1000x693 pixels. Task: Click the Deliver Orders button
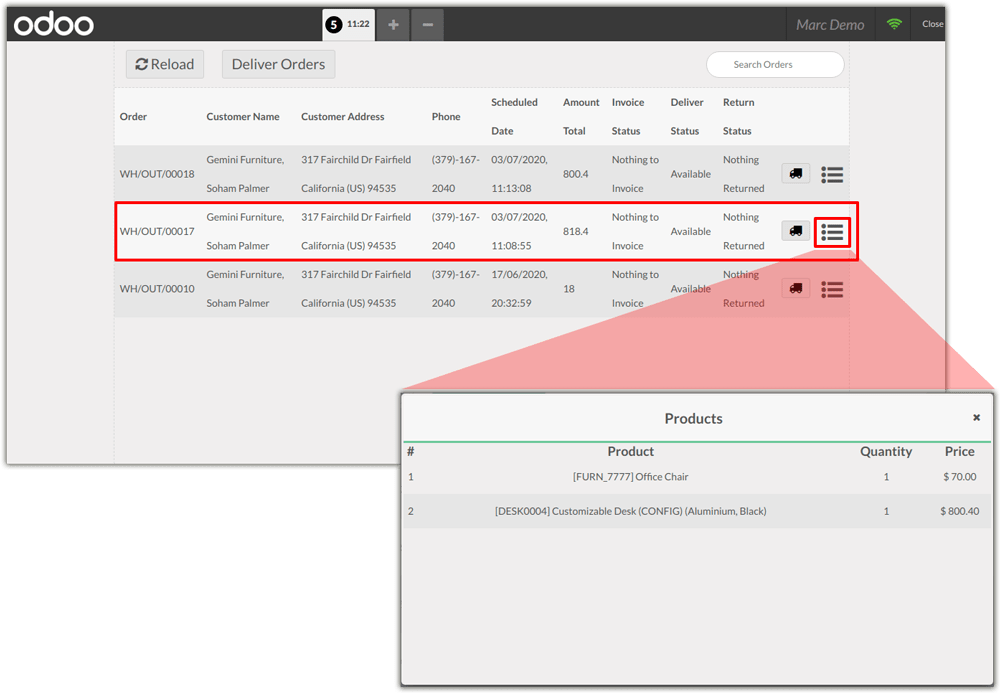click(278, 64)
